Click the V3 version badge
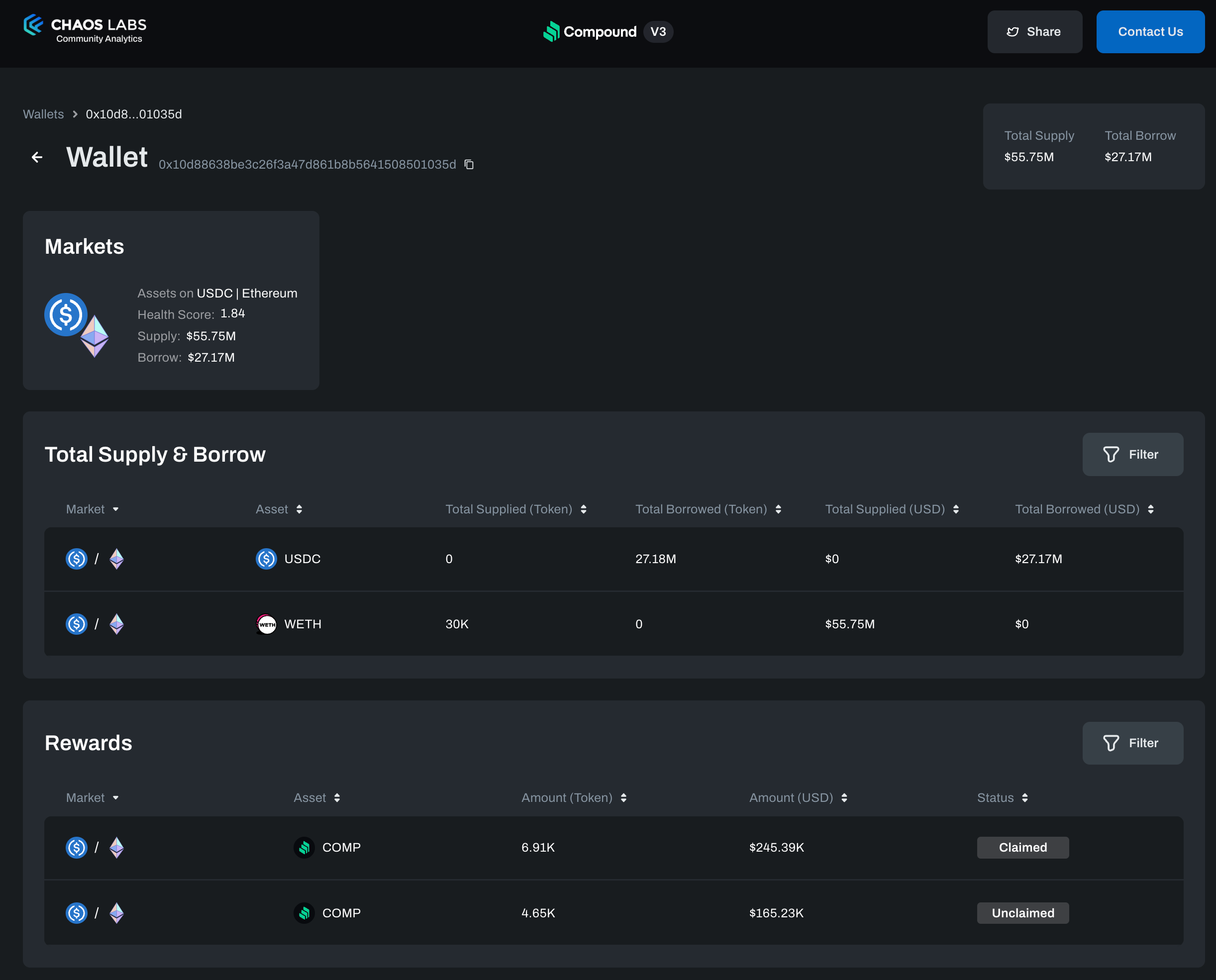Image resolution: width=1216 pixels, height=980 pixels. (x=658, y=32)
